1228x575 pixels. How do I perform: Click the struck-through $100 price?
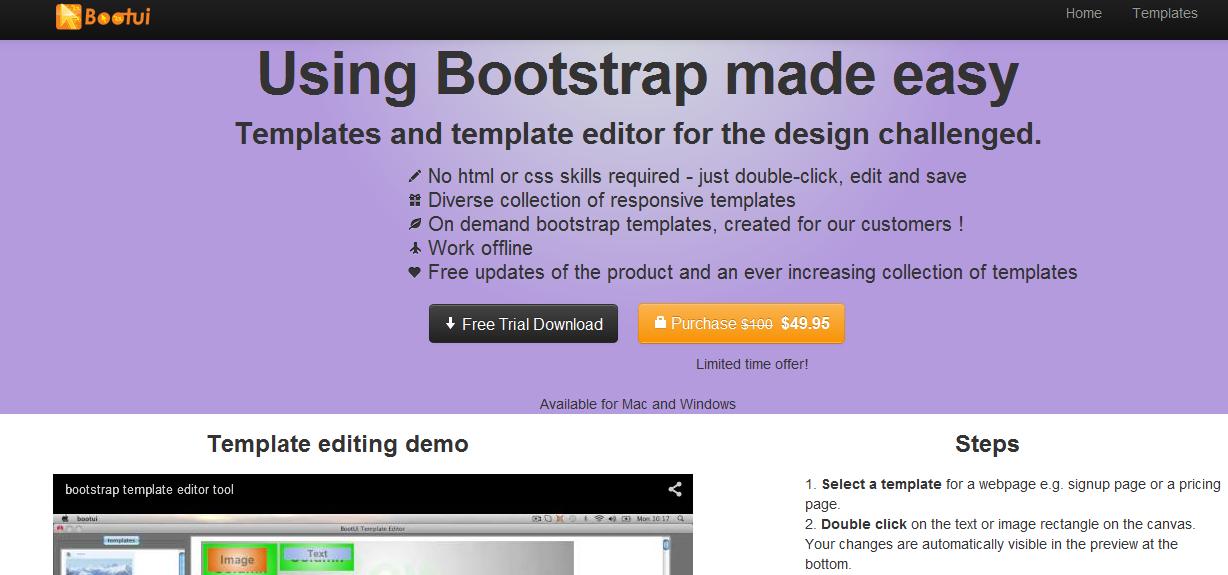(756, 324)
